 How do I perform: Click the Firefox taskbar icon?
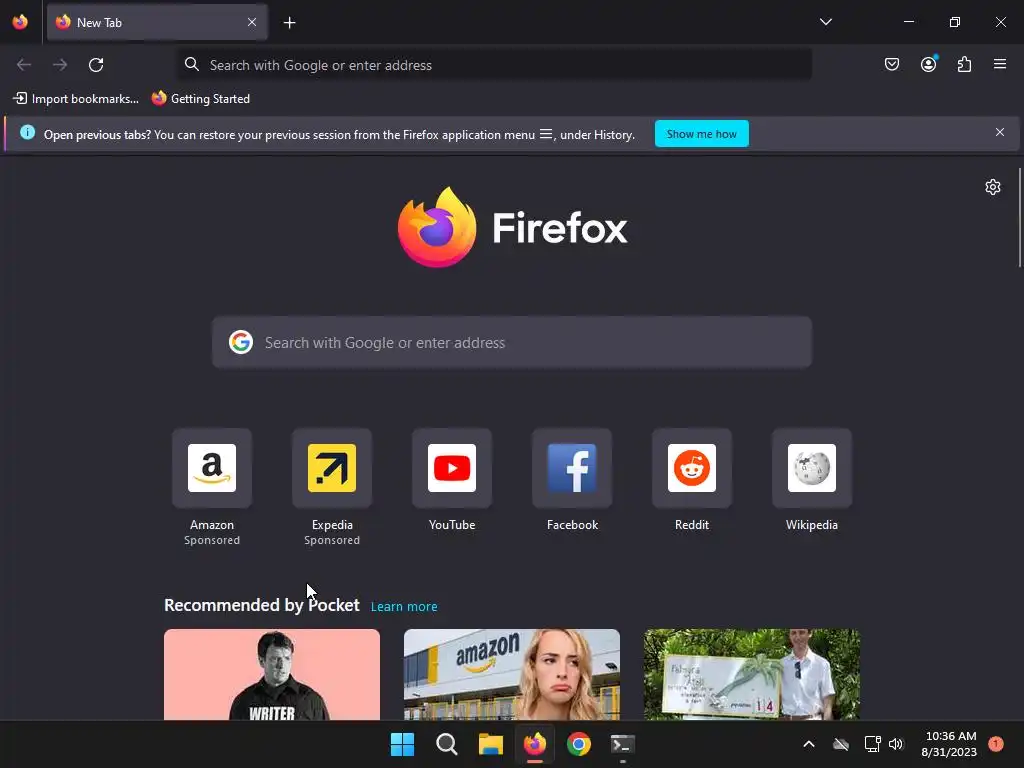(535, 744)
